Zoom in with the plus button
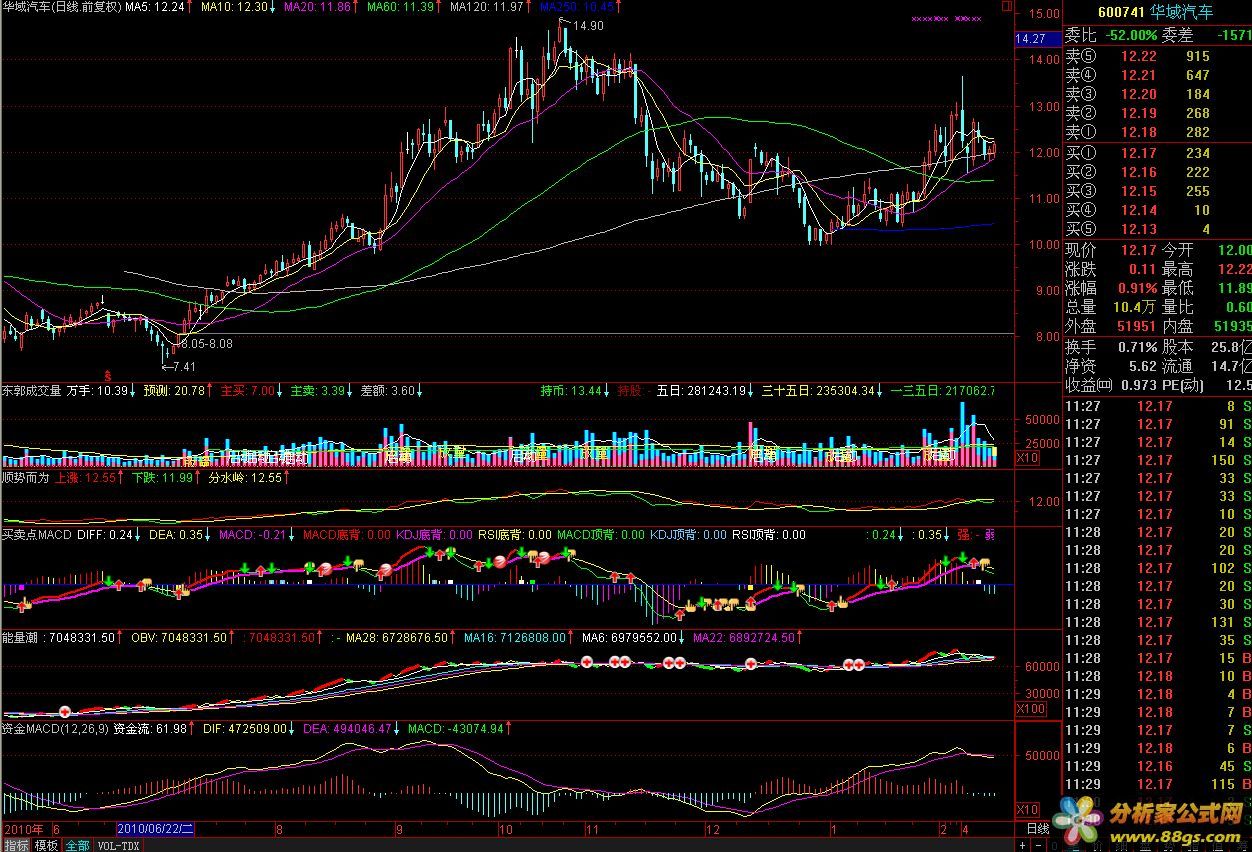Viewport: 1252px width, 852px height. coord(1022,845)
